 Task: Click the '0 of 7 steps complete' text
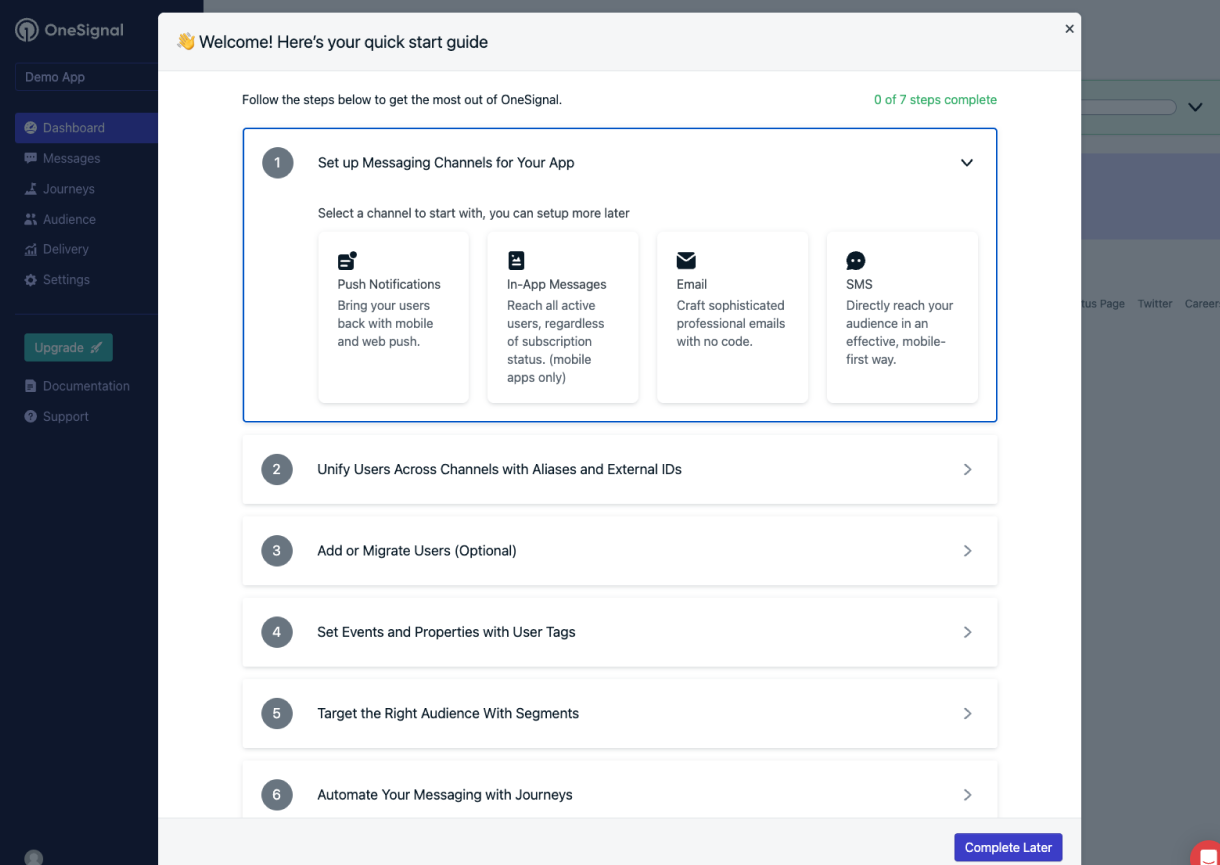pos(935,100)
